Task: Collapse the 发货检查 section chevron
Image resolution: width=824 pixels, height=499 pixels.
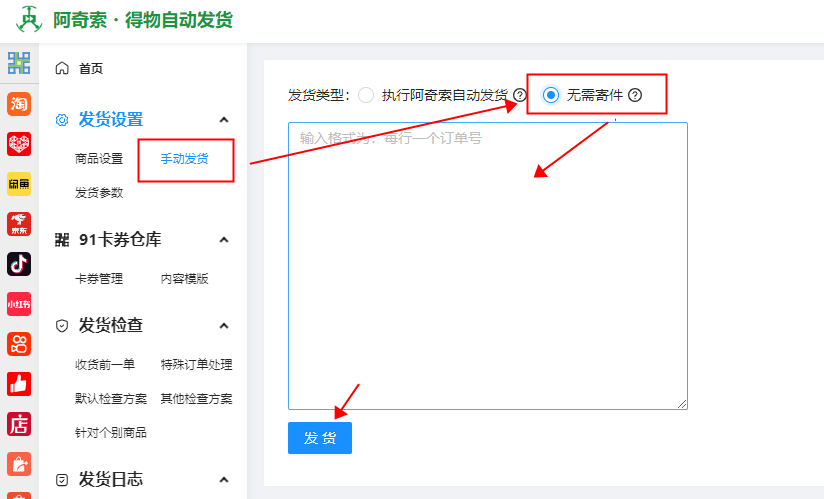Action: (224, 326)
